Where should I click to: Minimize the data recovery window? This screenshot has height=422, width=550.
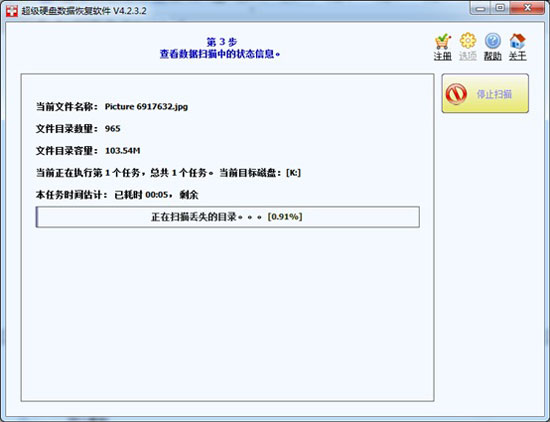click(480, 8)
